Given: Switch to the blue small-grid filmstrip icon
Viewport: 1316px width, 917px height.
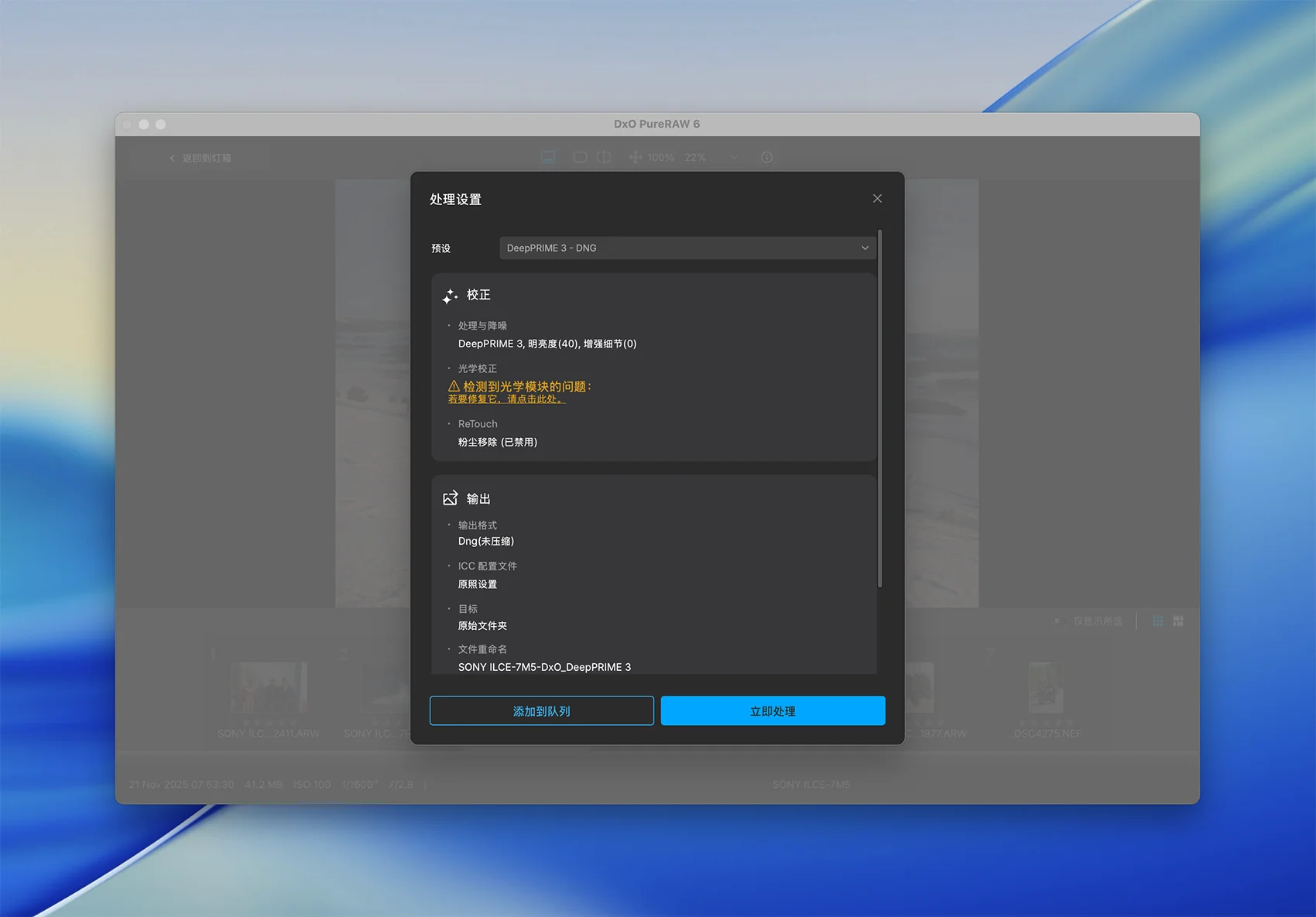Looking at the screenshot, I should pos(1158,621).
